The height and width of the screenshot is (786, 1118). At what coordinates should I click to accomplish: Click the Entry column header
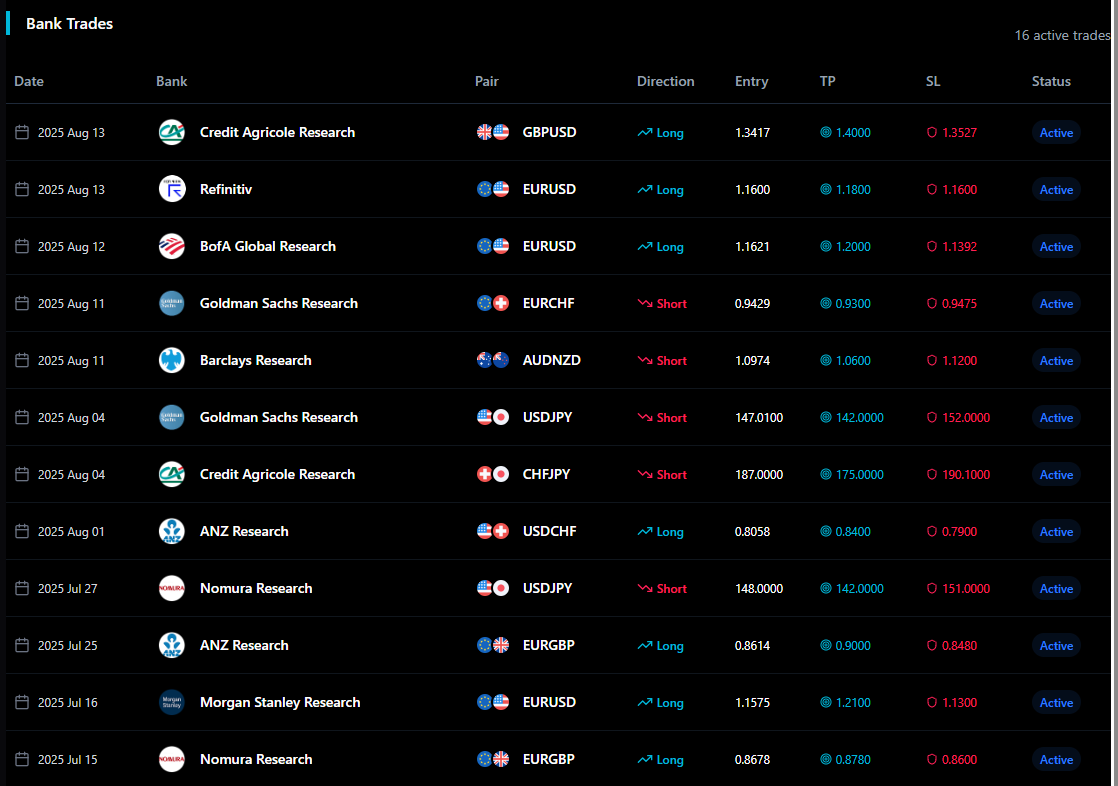tap(752, 81)
